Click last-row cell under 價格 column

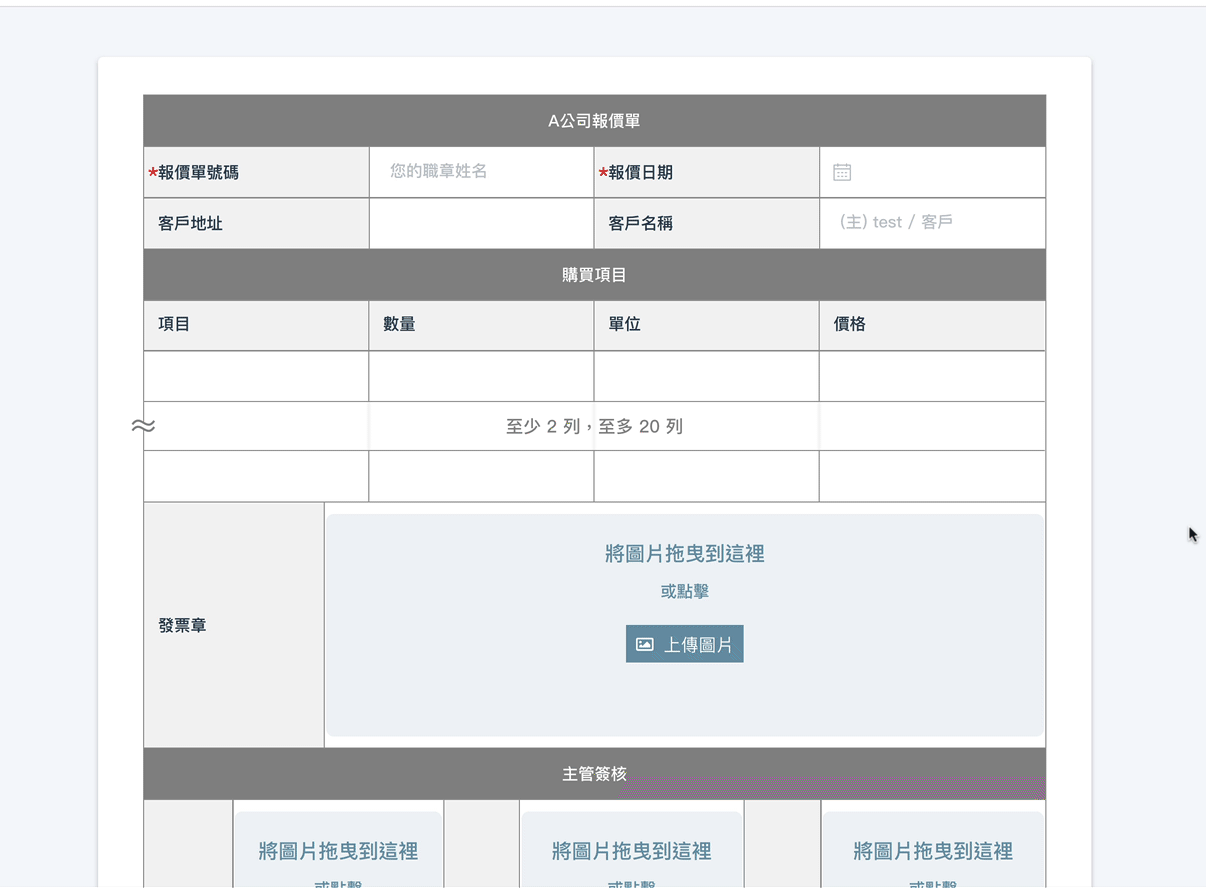pyautogui.click(x=932, y=476)
